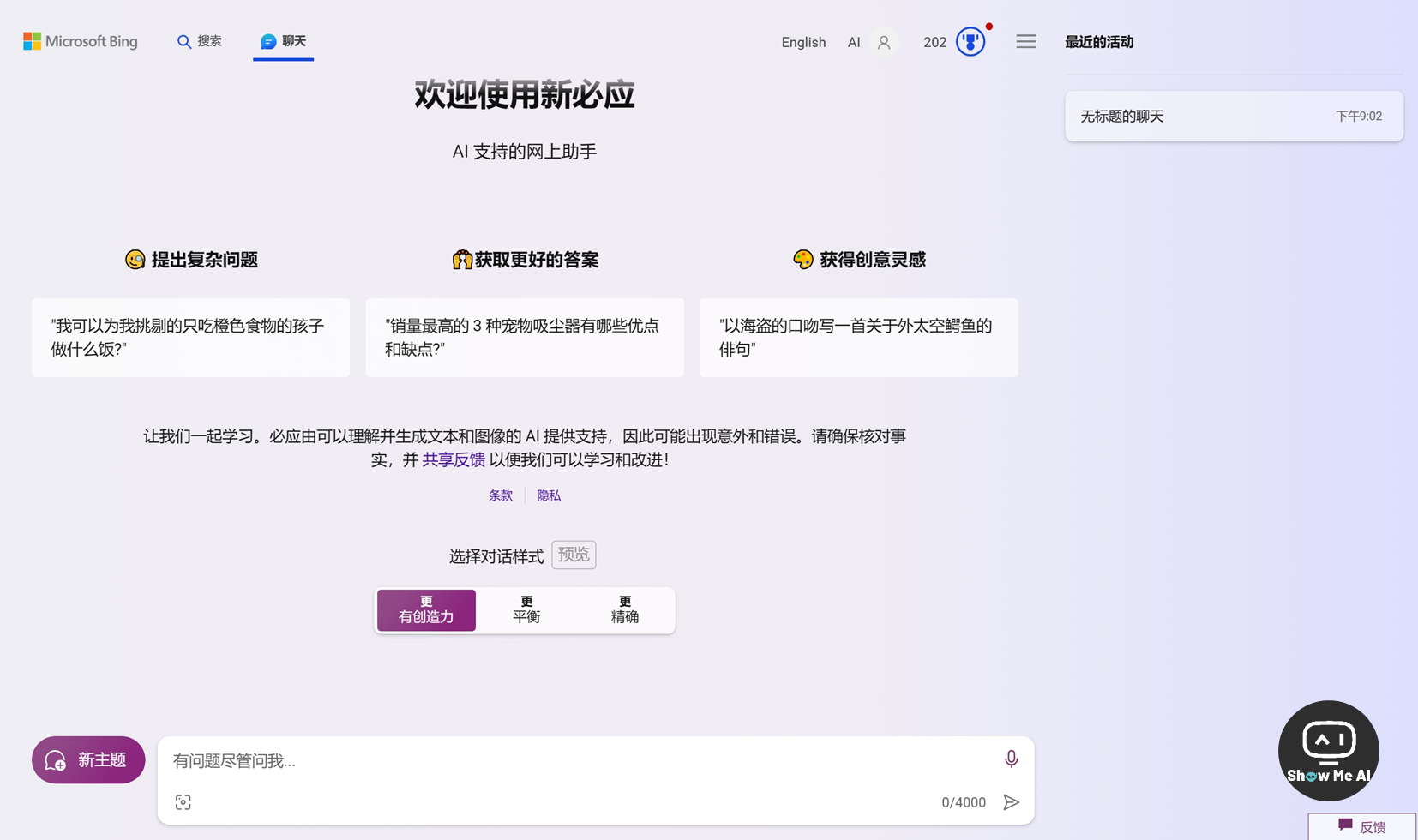The image size is (1418, 840).
Task: Click the 获得创意灵感 heading
Action: point(873,260)
